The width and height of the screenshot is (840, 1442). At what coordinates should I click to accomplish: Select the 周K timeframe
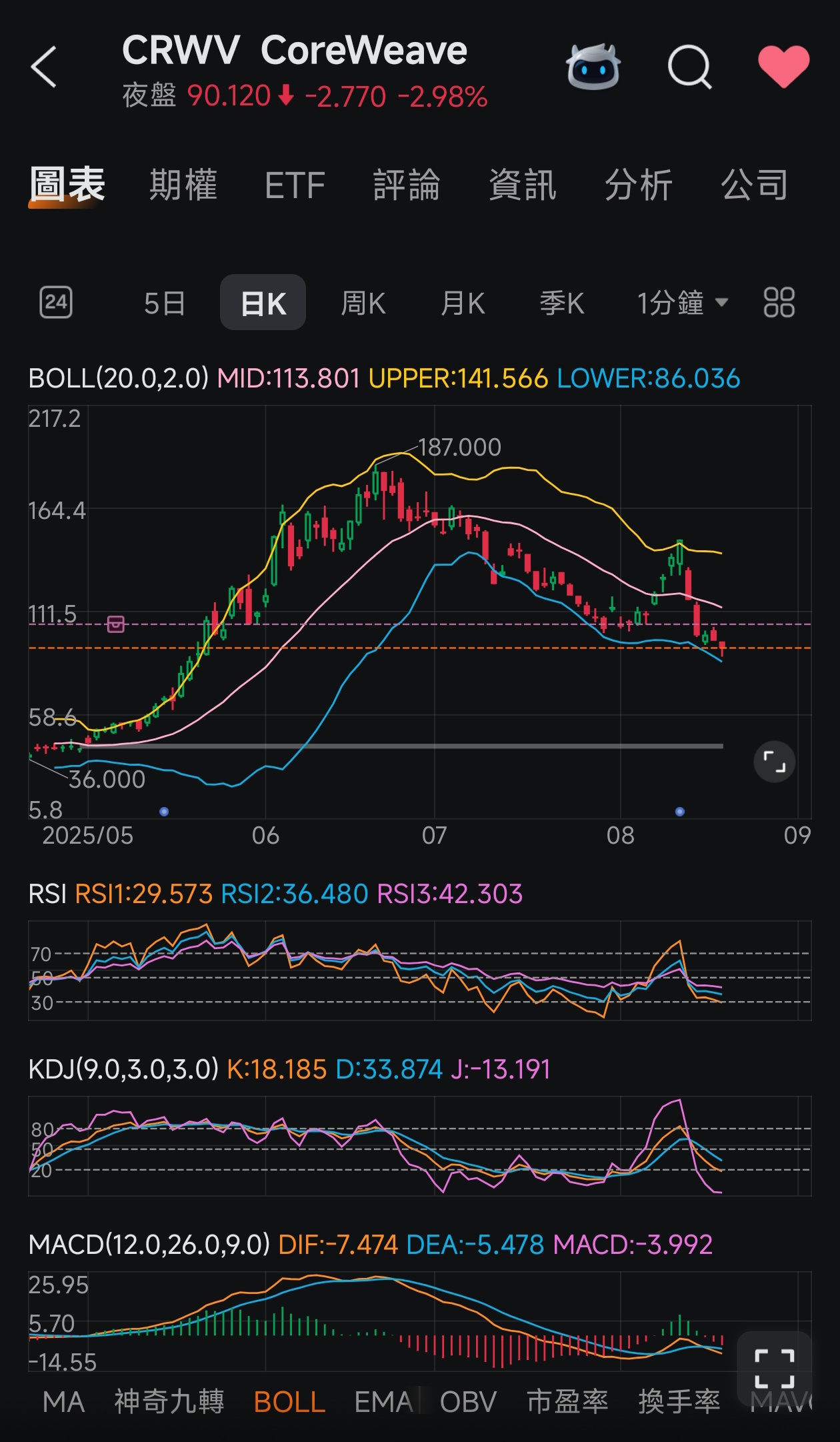(x=363, y=303)
